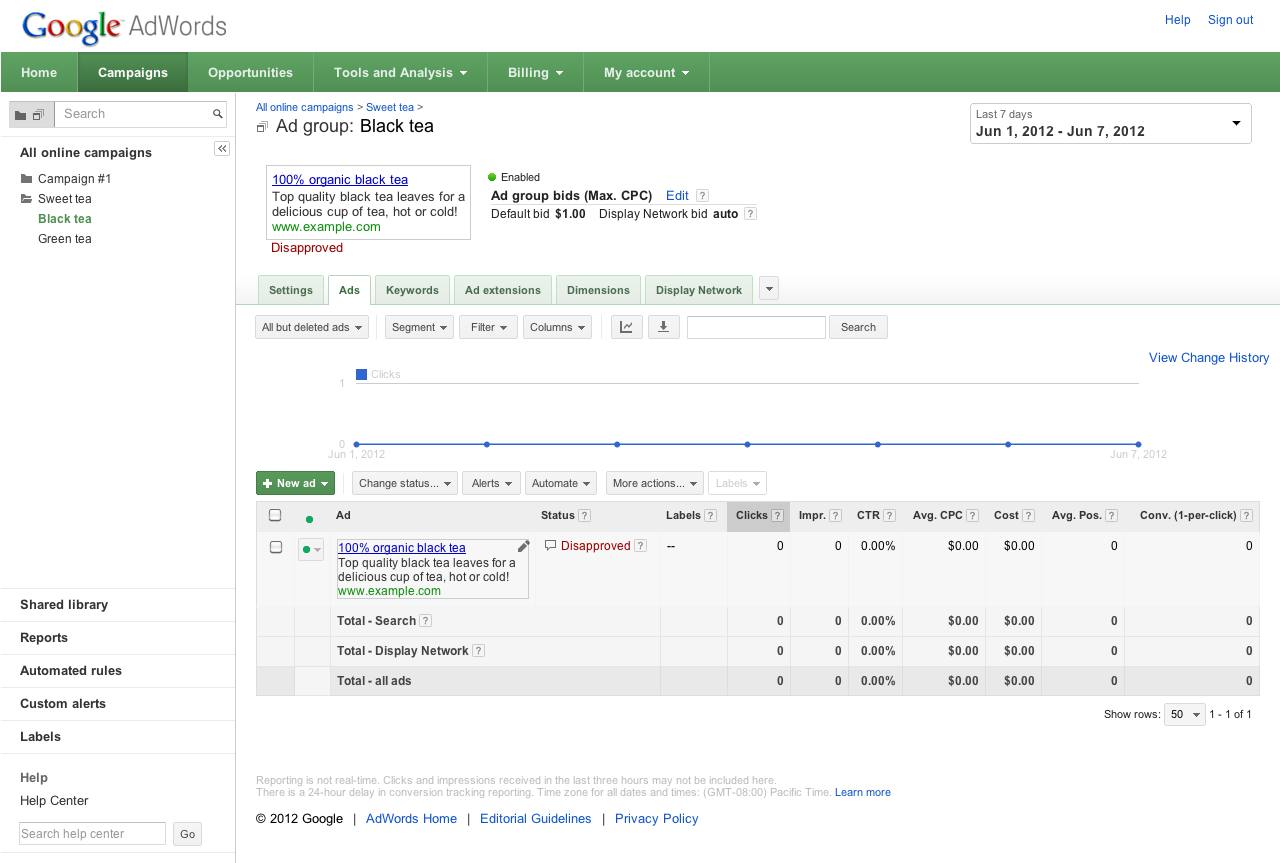Screen dimensions: 1280x863
Task: Click the Search help center input field
Action: 92,834
